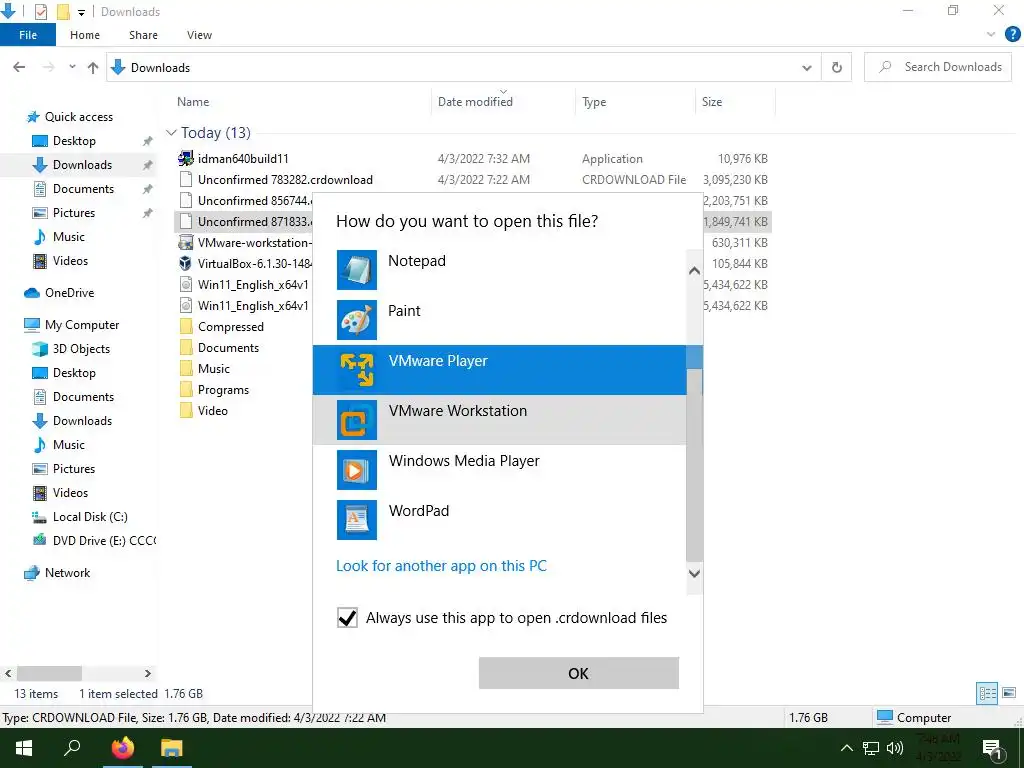The image size is (1024, 768).
Task: Click the idman640build11 file icon
Action: 186,158
